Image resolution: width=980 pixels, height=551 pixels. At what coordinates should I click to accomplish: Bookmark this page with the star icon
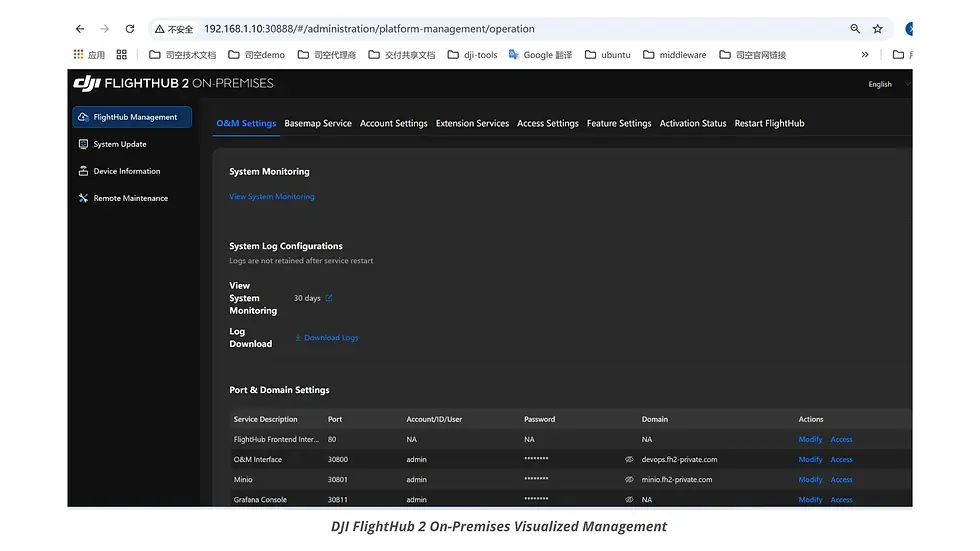point(878,29)
